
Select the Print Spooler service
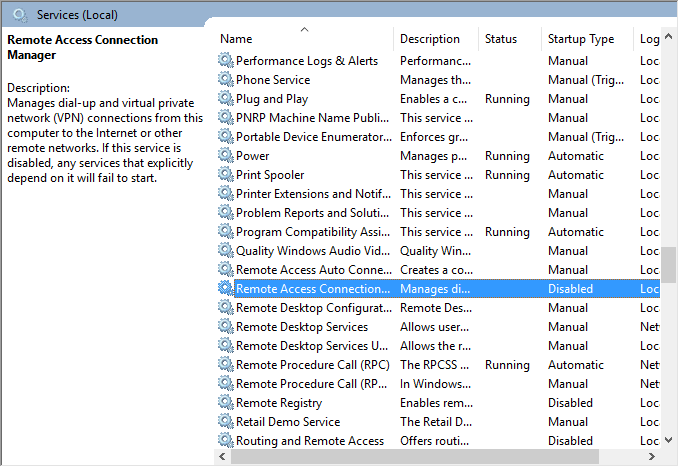[270, 175]
